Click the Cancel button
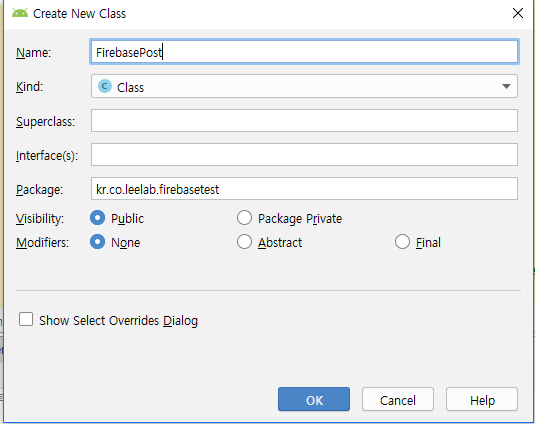 point(398,399)
